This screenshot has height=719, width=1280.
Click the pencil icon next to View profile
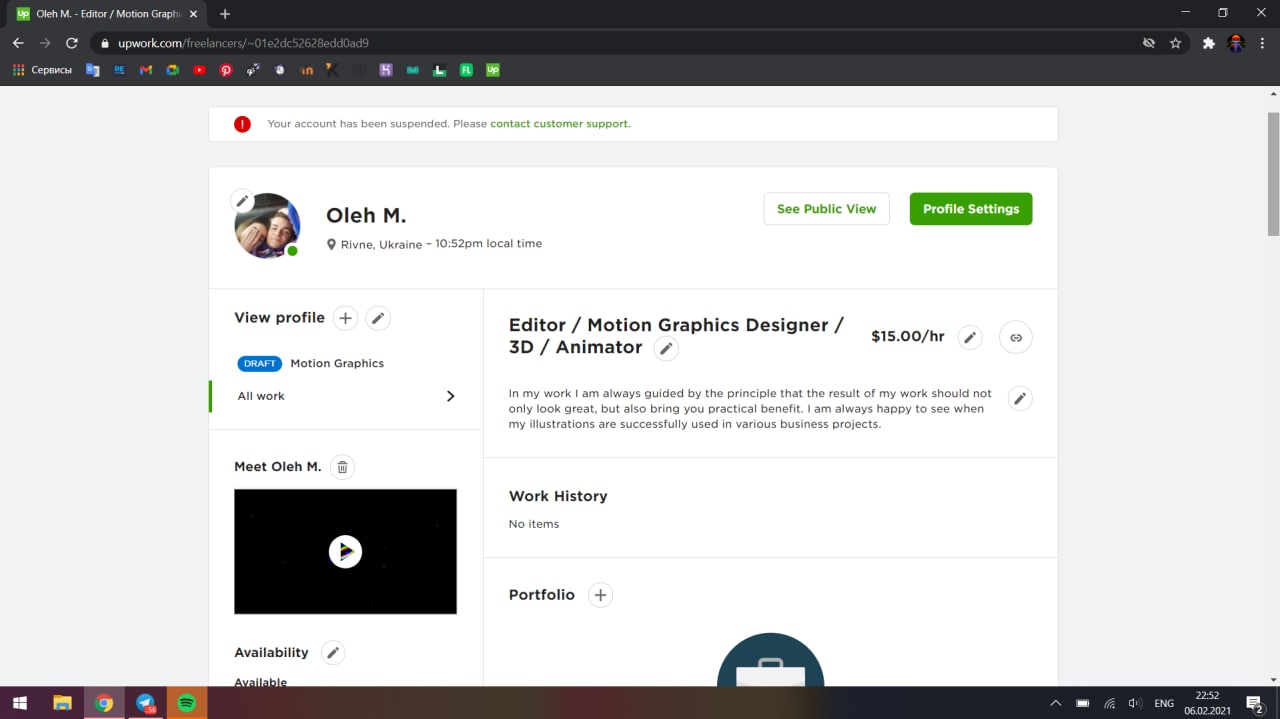pos(377,318)
